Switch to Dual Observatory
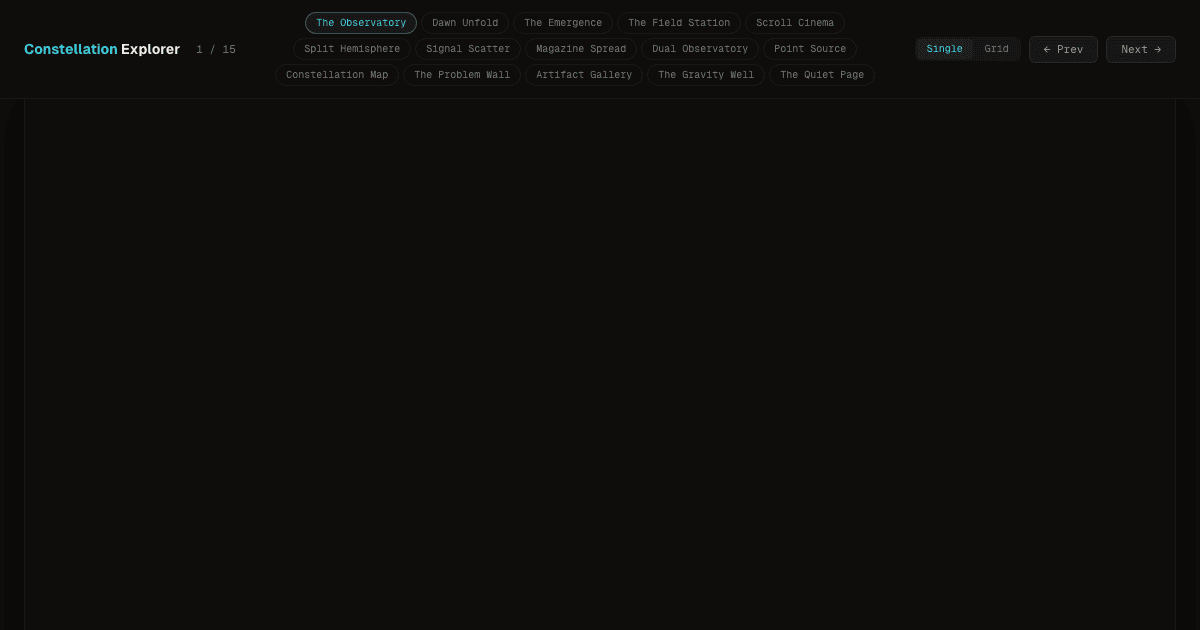The height and width of the screenshot is (630, 1200). (x=700, y=48)
